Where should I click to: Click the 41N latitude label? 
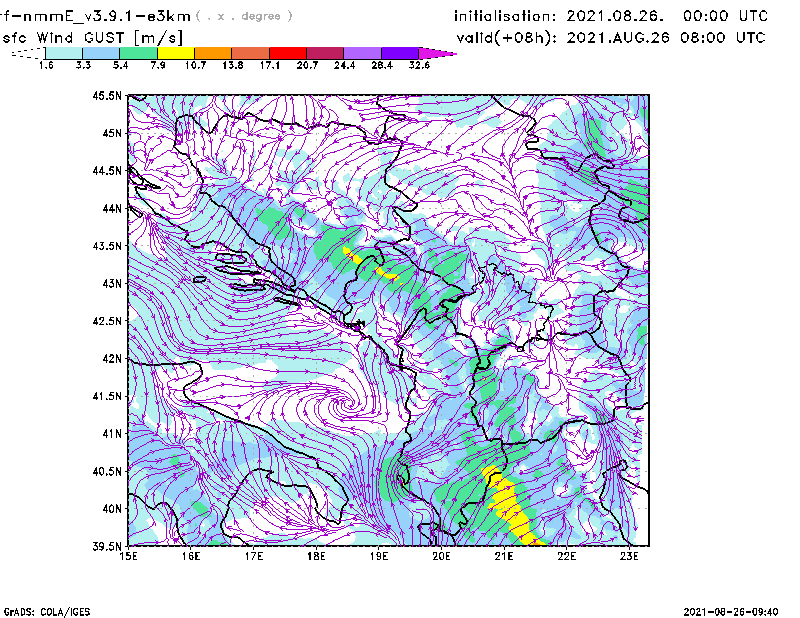tap(112, 434)
